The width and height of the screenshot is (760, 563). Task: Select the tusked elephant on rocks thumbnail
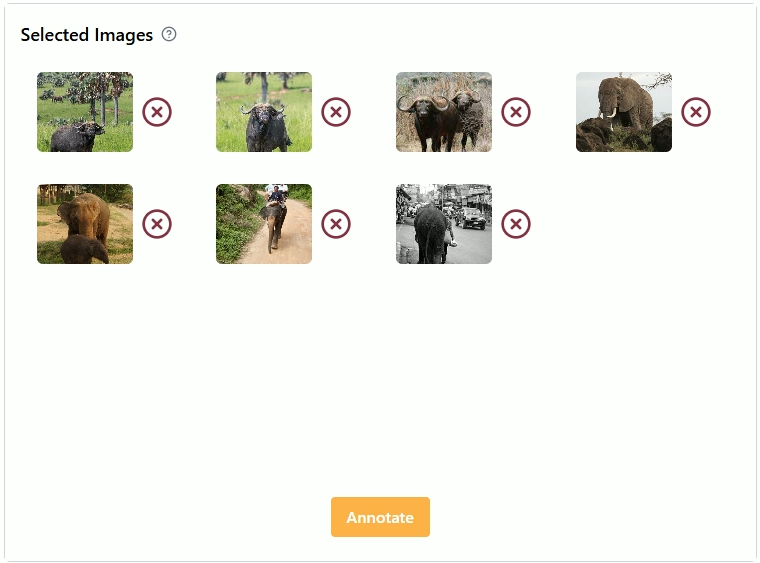[623, 112]
